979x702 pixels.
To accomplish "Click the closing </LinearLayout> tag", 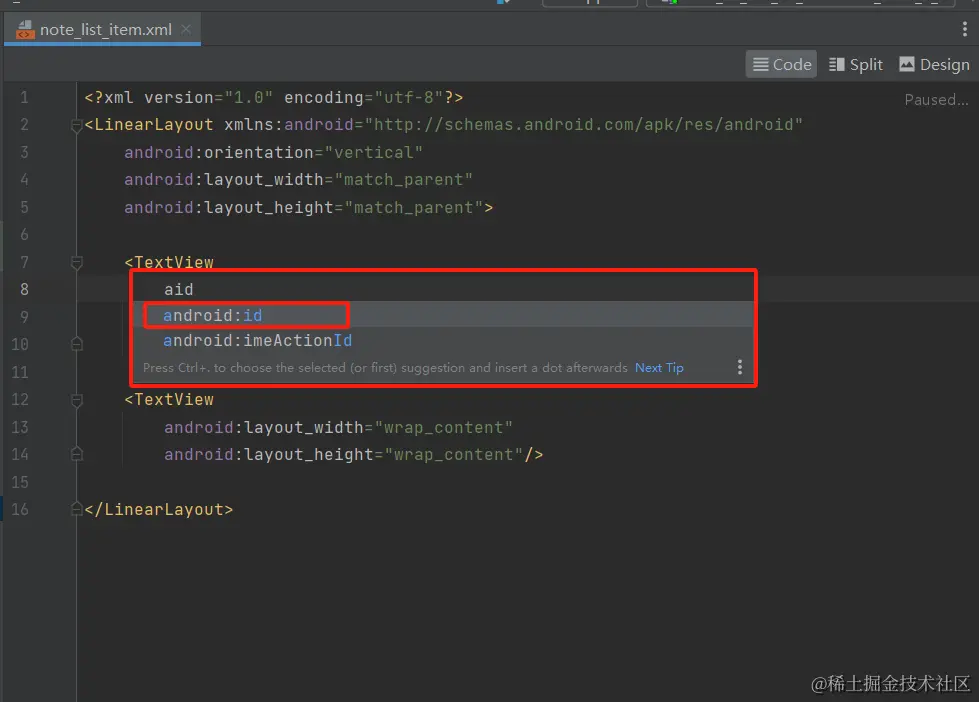I will [159, 510].
